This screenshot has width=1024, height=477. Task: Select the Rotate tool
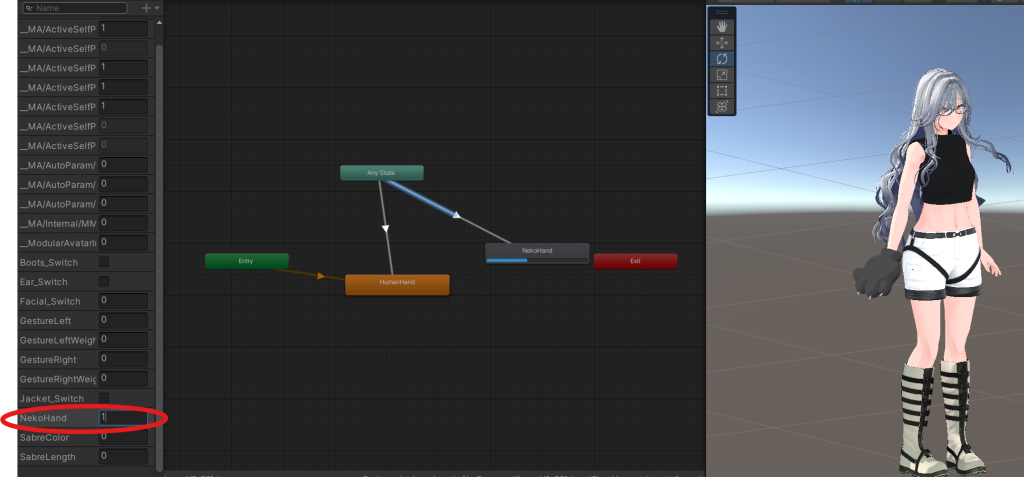(x=722, y=59)
